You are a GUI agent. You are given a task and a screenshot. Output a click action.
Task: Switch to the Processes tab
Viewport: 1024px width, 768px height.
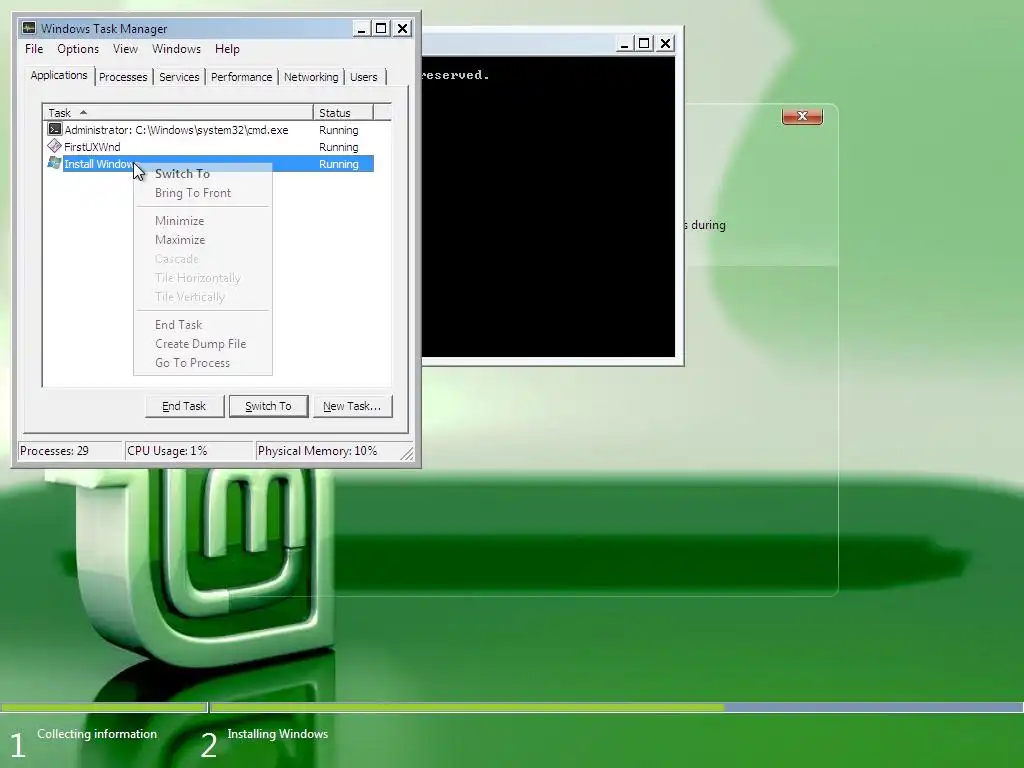[x=123, y=77]
